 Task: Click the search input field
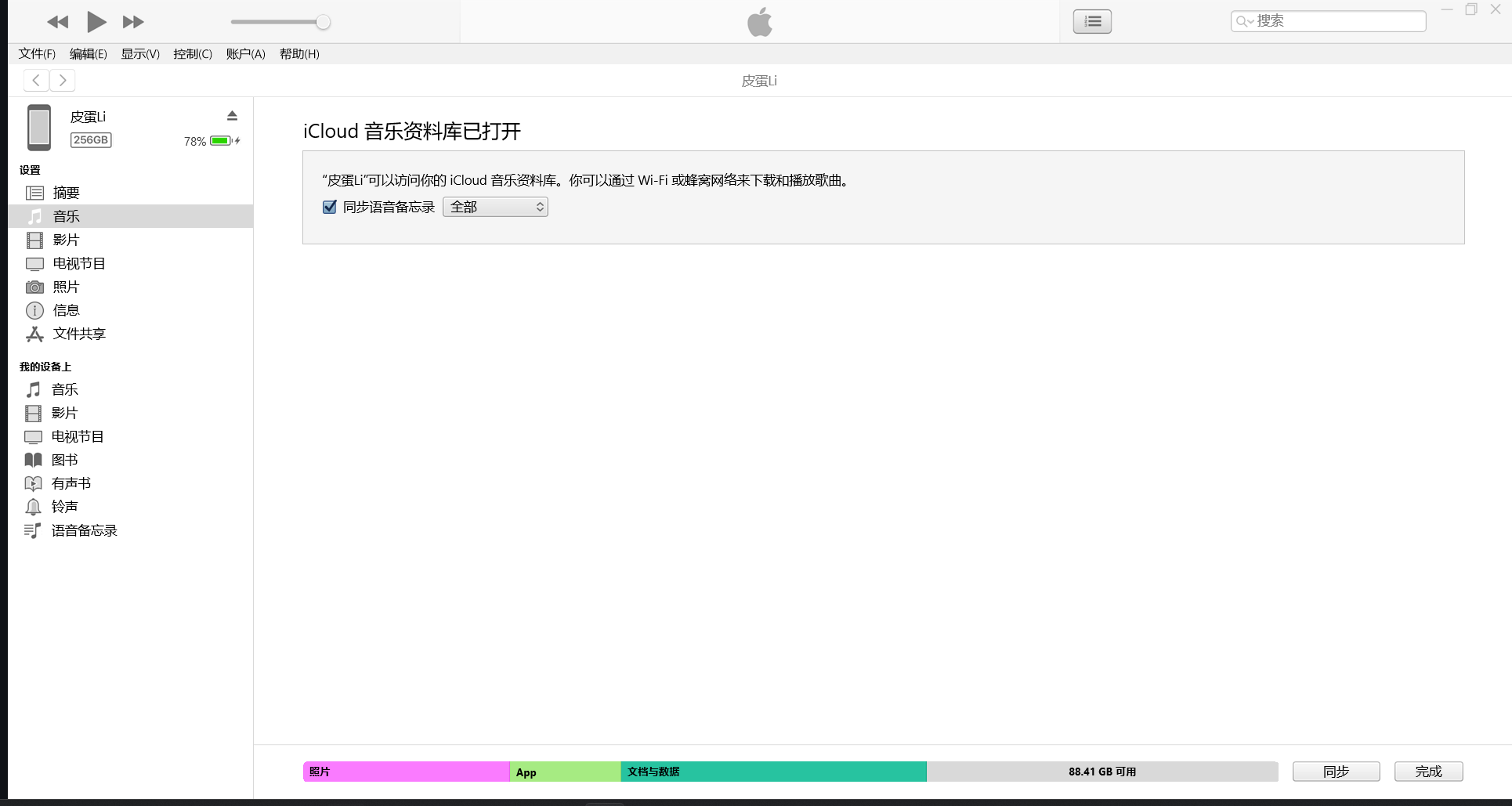1329,21
